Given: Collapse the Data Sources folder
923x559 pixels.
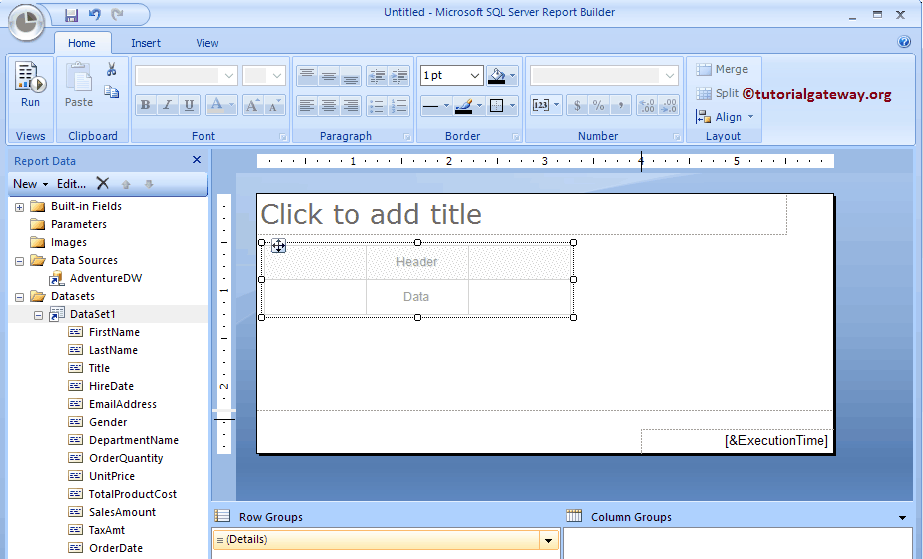Looking at the screenshot, I should (19, 261).
